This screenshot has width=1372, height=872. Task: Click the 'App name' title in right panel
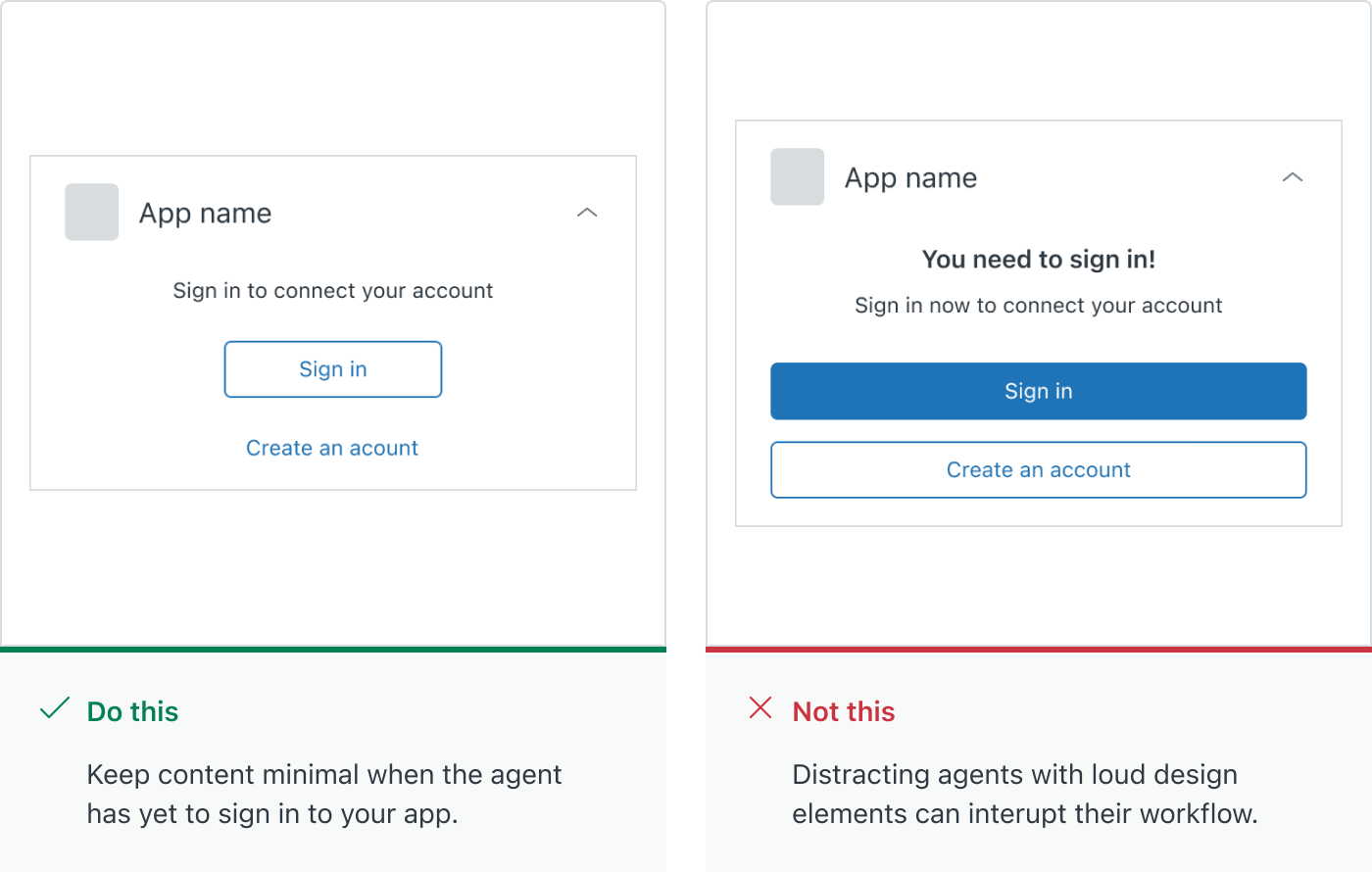(x=911, y=177)
